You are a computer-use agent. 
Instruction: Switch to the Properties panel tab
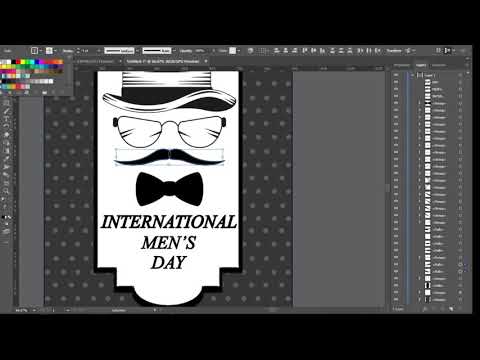401,65
